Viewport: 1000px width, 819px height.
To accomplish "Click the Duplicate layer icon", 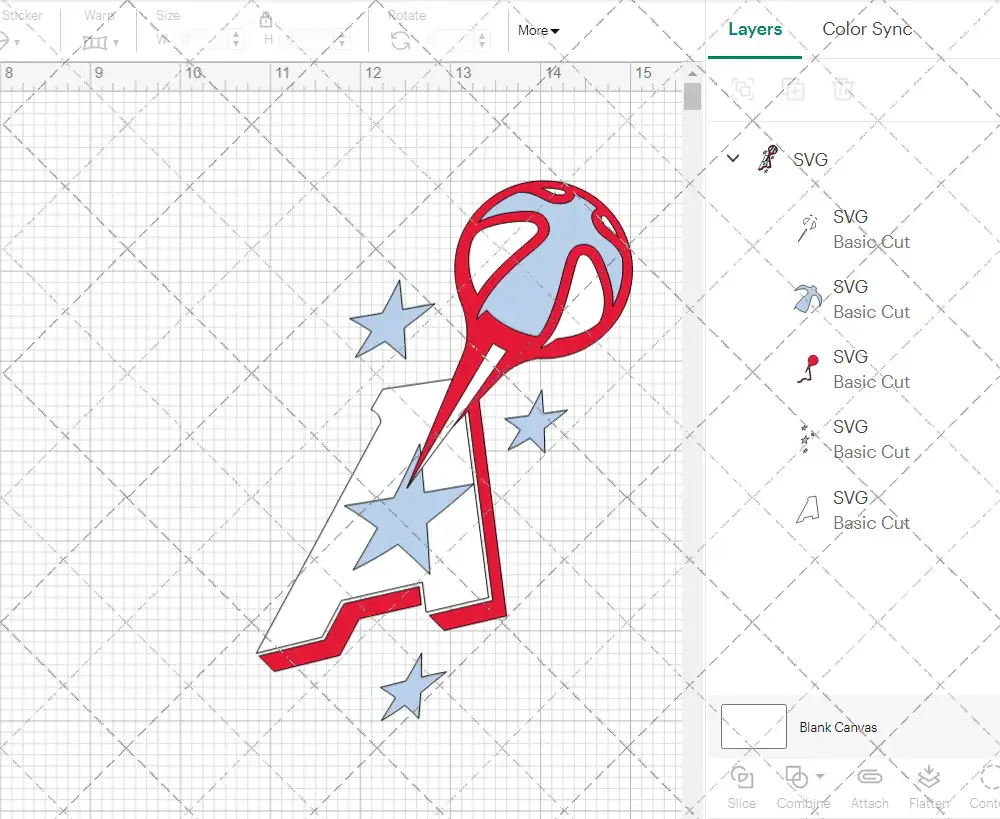I will tap(793, 89).
